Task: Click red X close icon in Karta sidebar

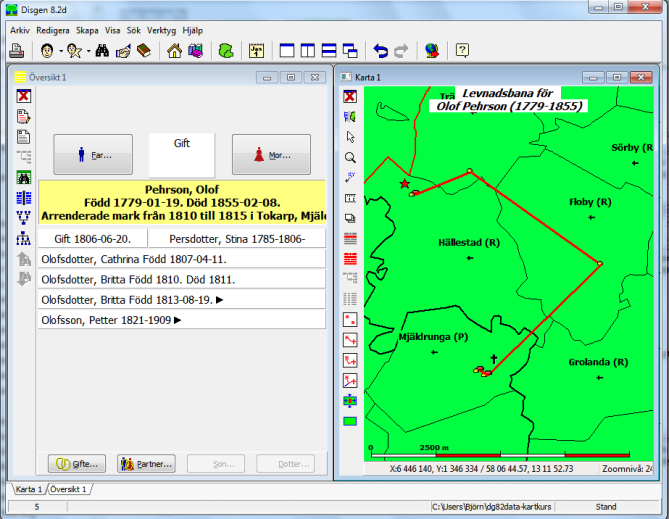Action: point(350,96)
